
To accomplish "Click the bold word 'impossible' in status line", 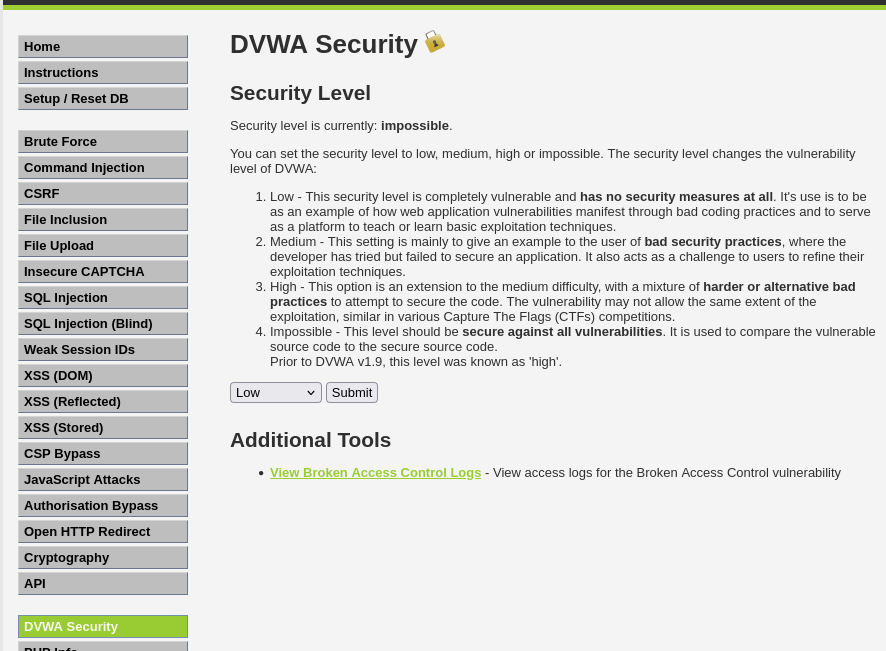I will (x=415, y=125).
